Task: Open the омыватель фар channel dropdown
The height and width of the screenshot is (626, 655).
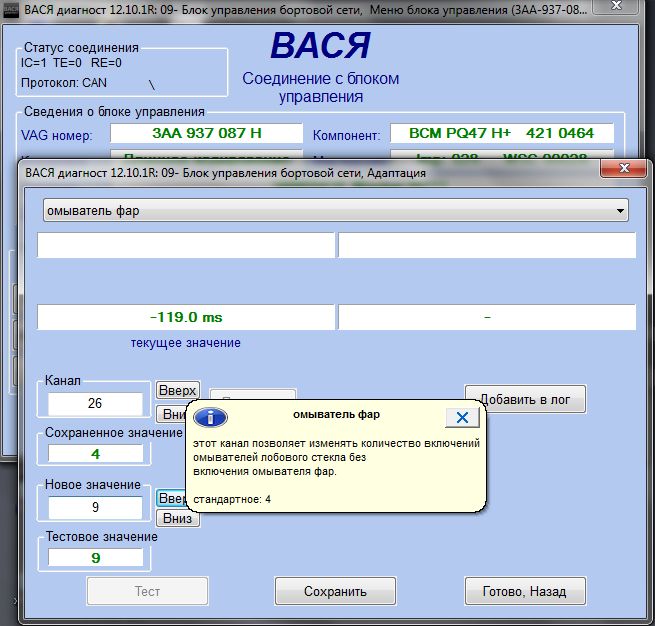Action: click(335, 210)
